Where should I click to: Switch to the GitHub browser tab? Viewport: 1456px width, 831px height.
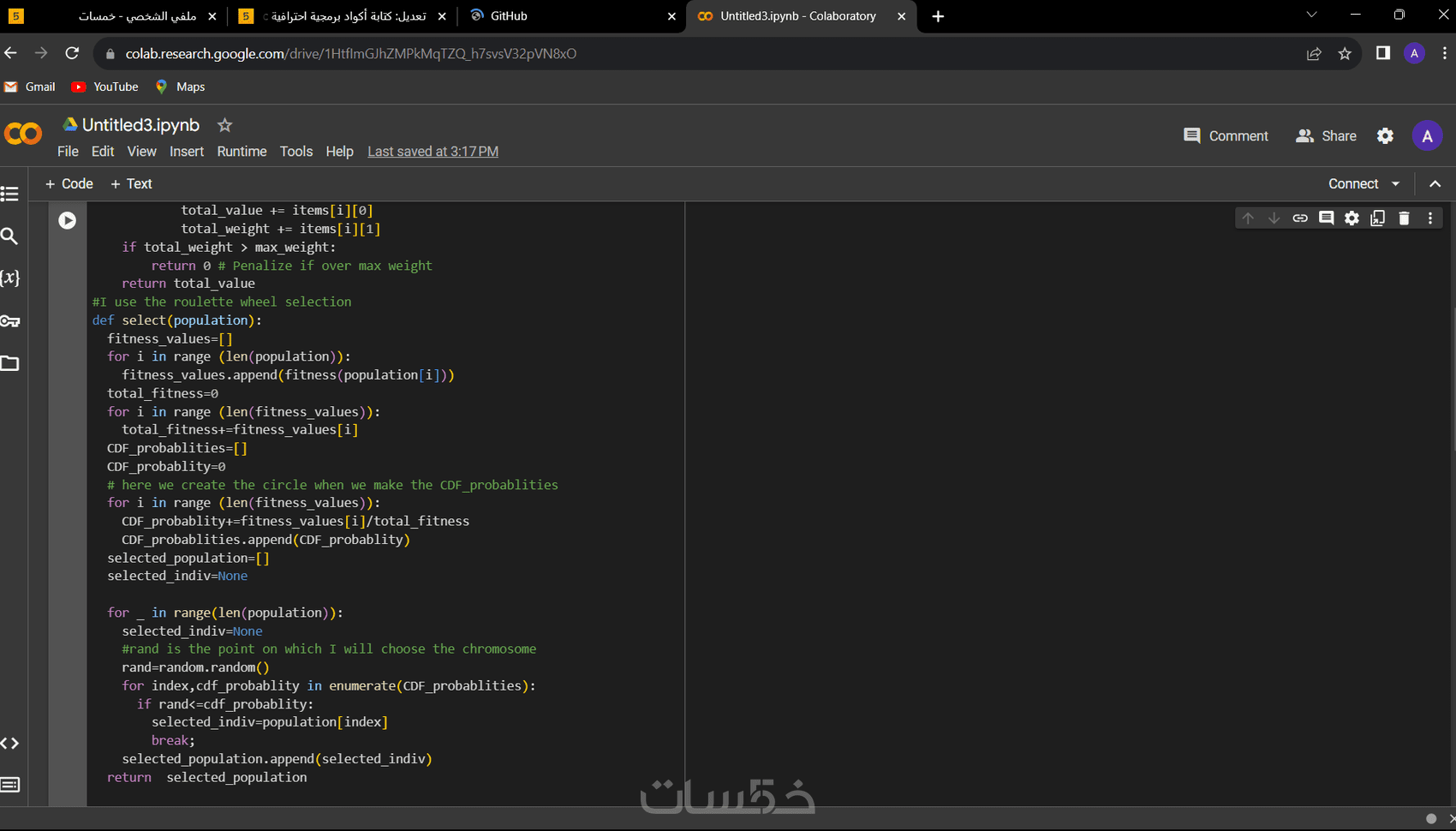pos(510,15)
